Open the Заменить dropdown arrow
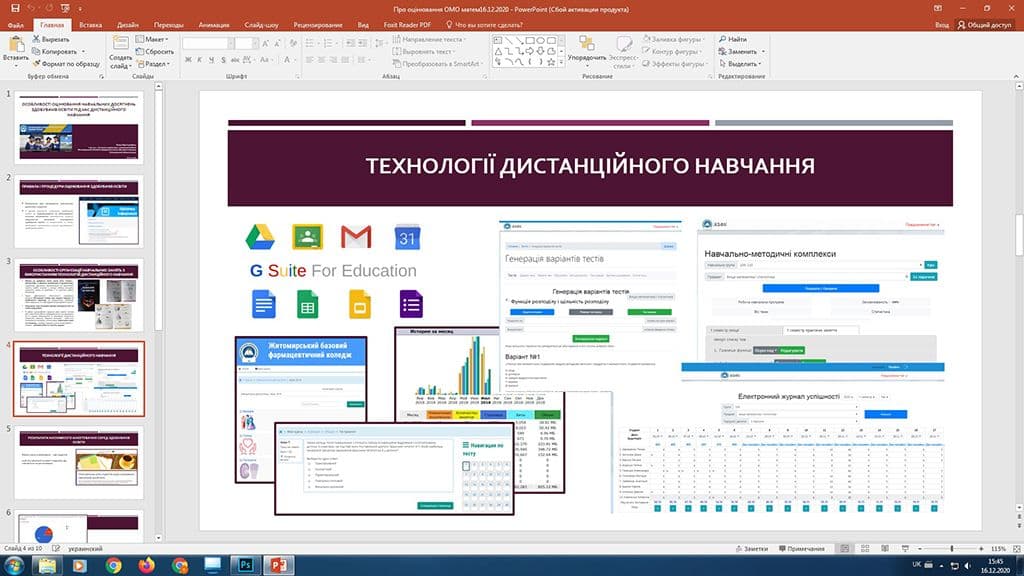1024x576 pixels. (763, 52)
